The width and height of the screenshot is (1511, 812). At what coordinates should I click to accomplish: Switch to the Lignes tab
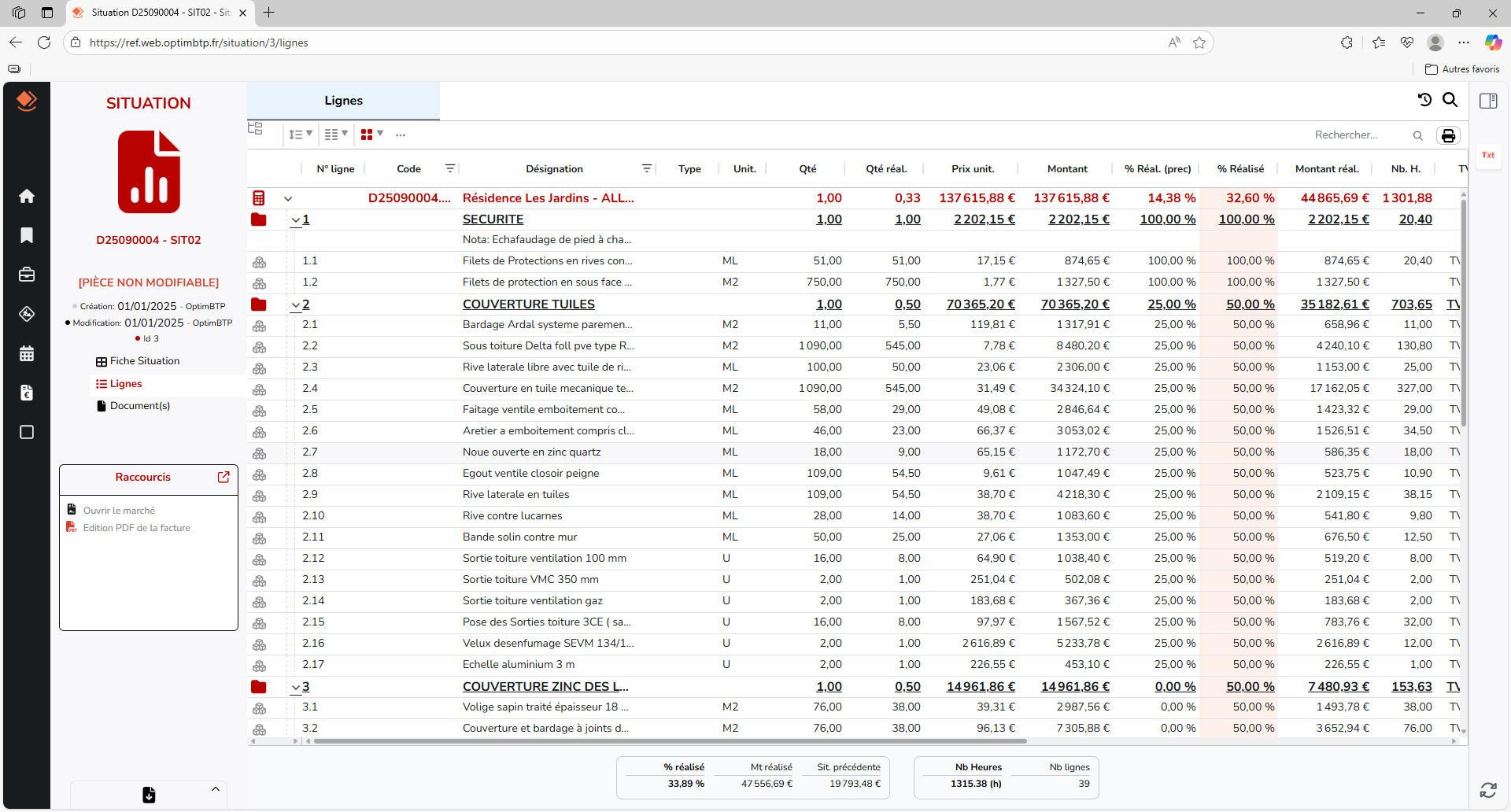[x=343, y=101]
